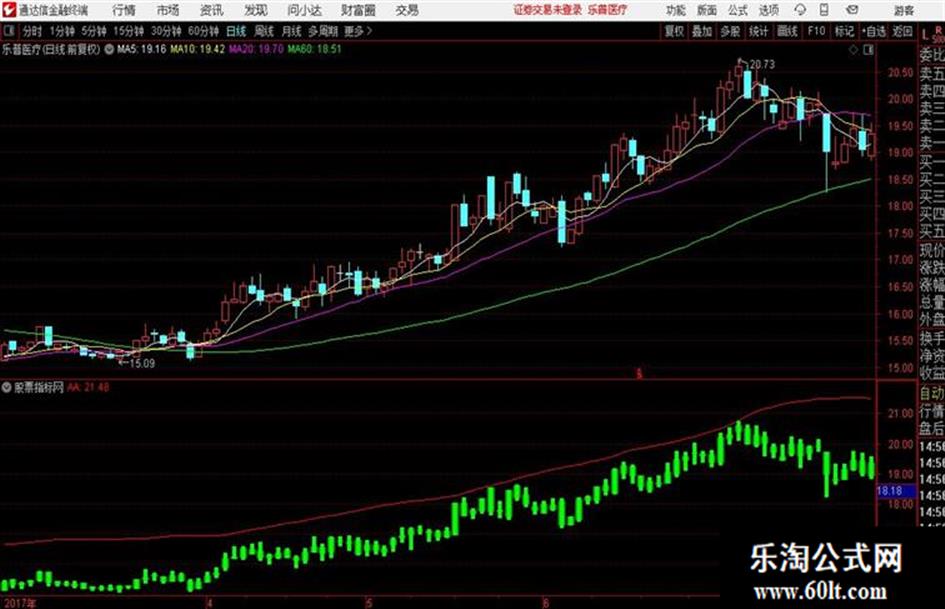The width and height of the screenshot is (945, 609).
Task: Click the 标记 toolbar button
Action: click(x=844, y=31)
